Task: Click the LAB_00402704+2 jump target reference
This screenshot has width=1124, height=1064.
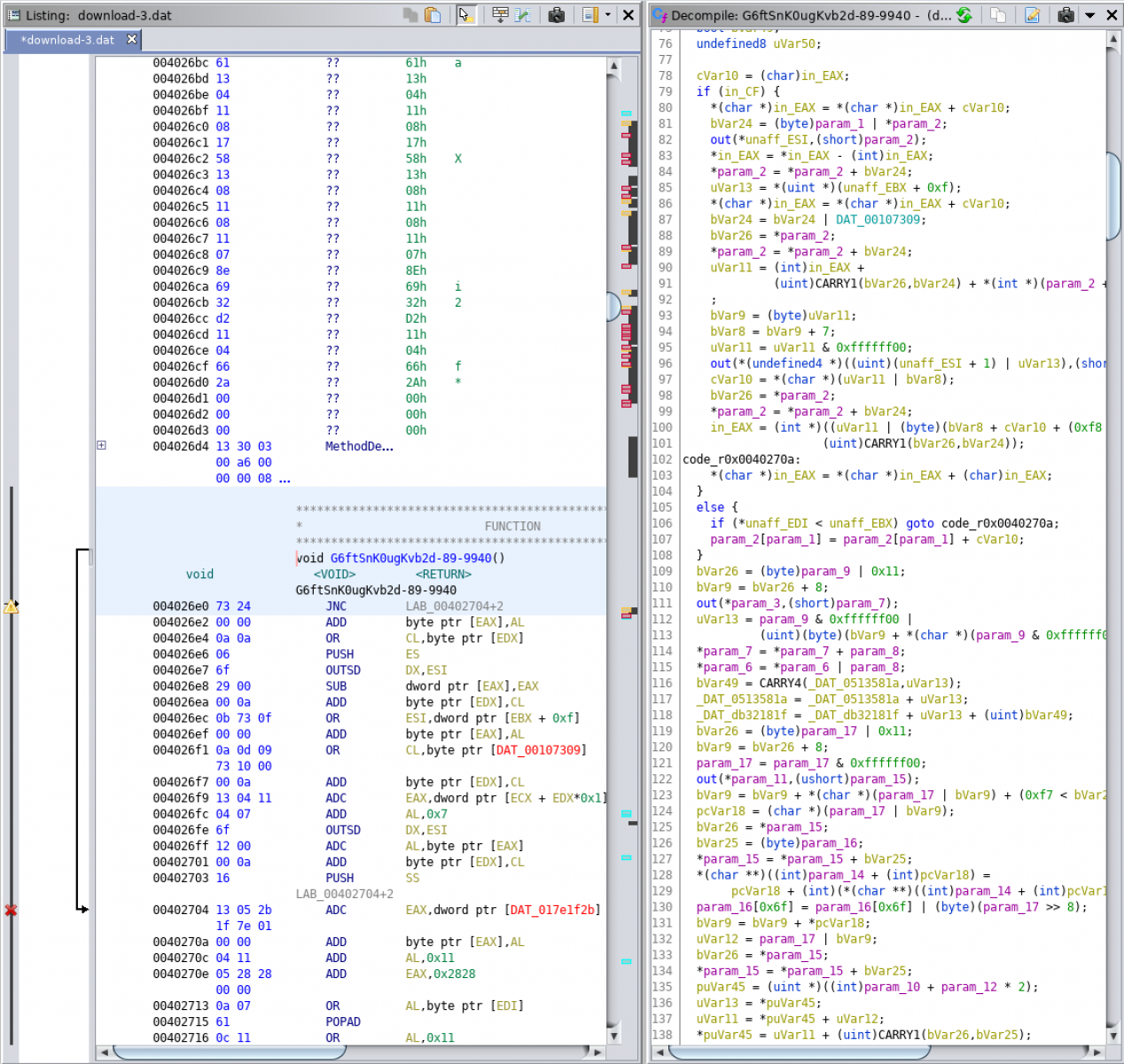Action: 454,606
